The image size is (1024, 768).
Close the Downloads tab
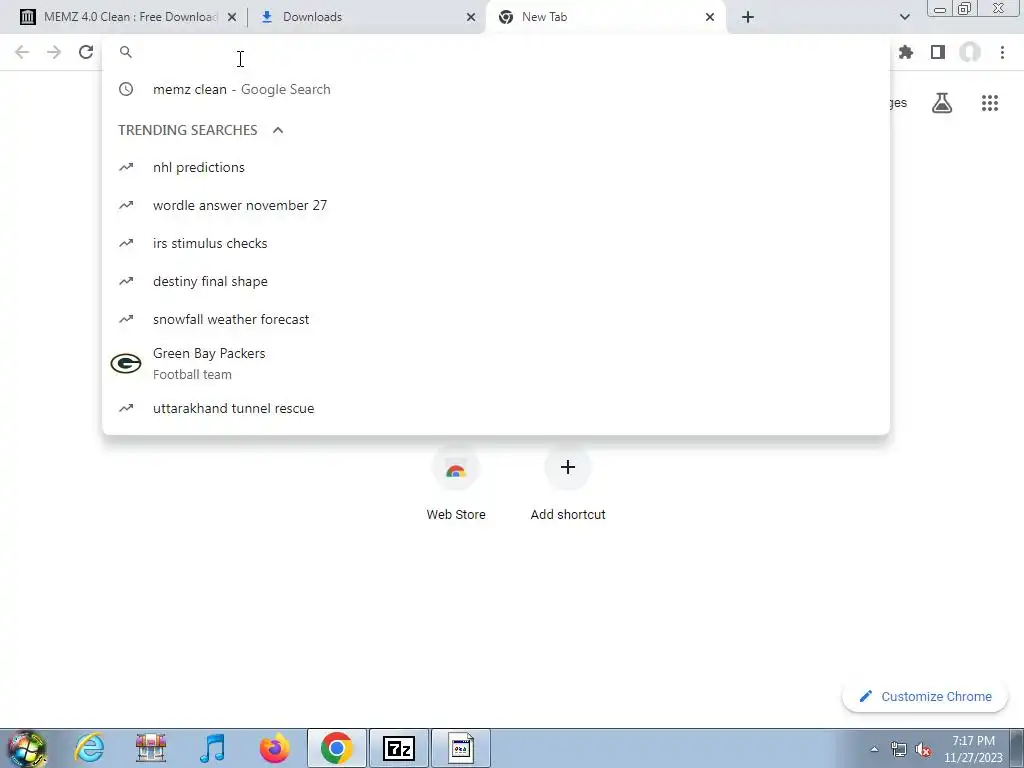[471, 17]
